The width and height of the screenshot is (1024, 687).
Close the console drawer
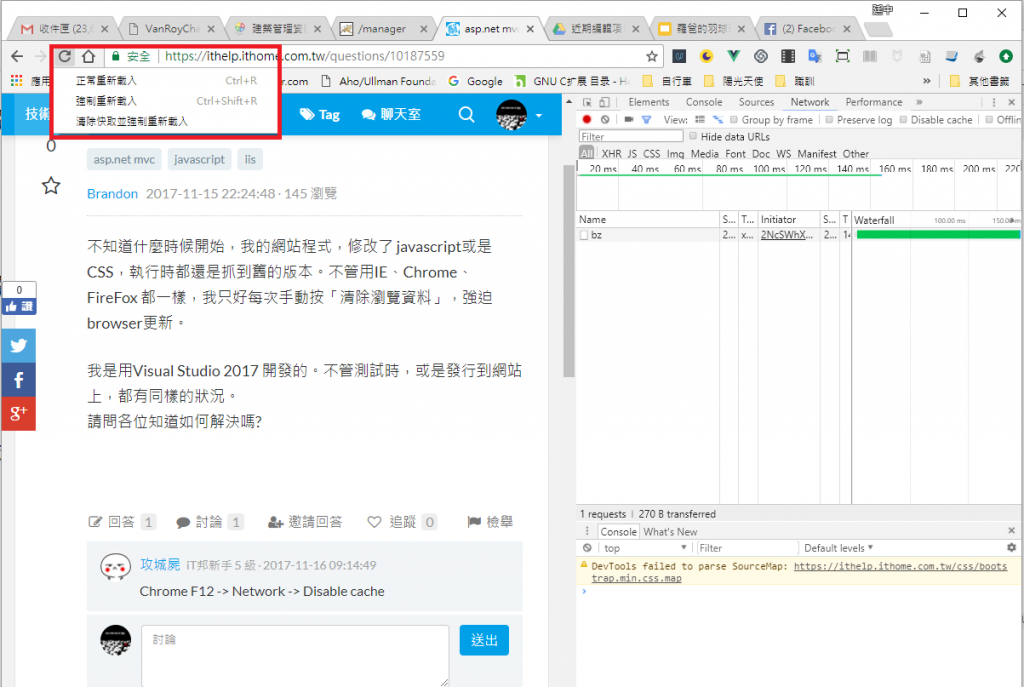point(1012,531)
